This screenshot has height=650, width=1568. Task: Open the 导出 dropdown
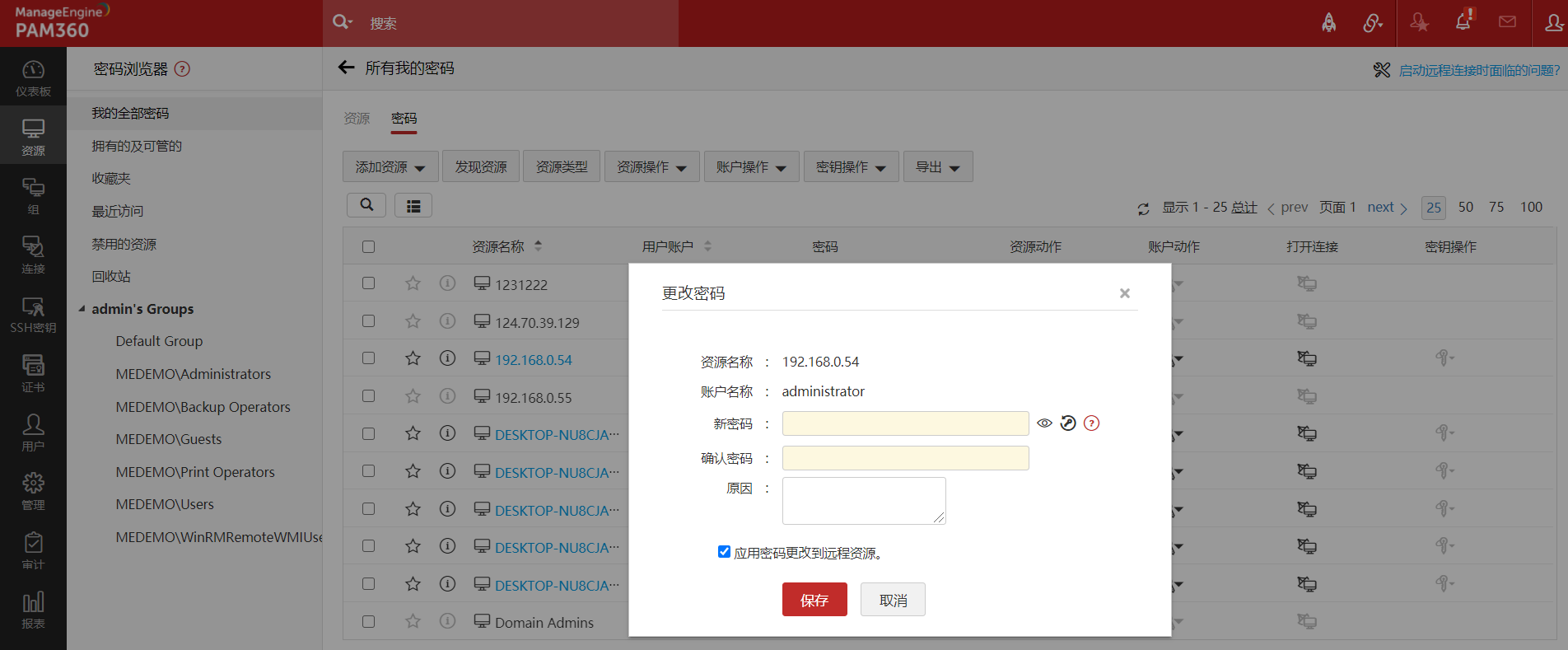pos(938,166)
